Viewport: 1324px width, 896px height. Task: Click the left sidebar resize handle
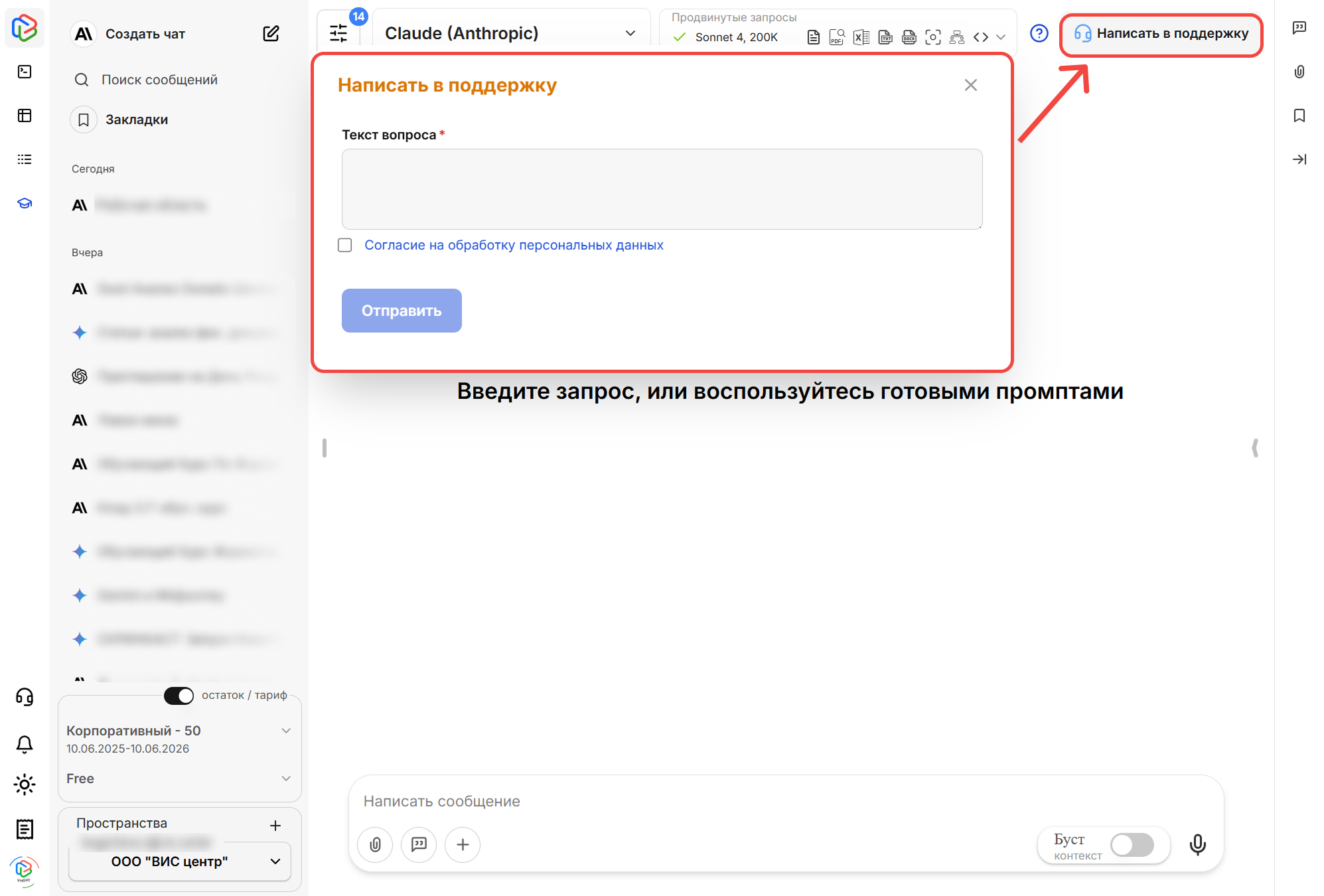[x=325, y=448]
